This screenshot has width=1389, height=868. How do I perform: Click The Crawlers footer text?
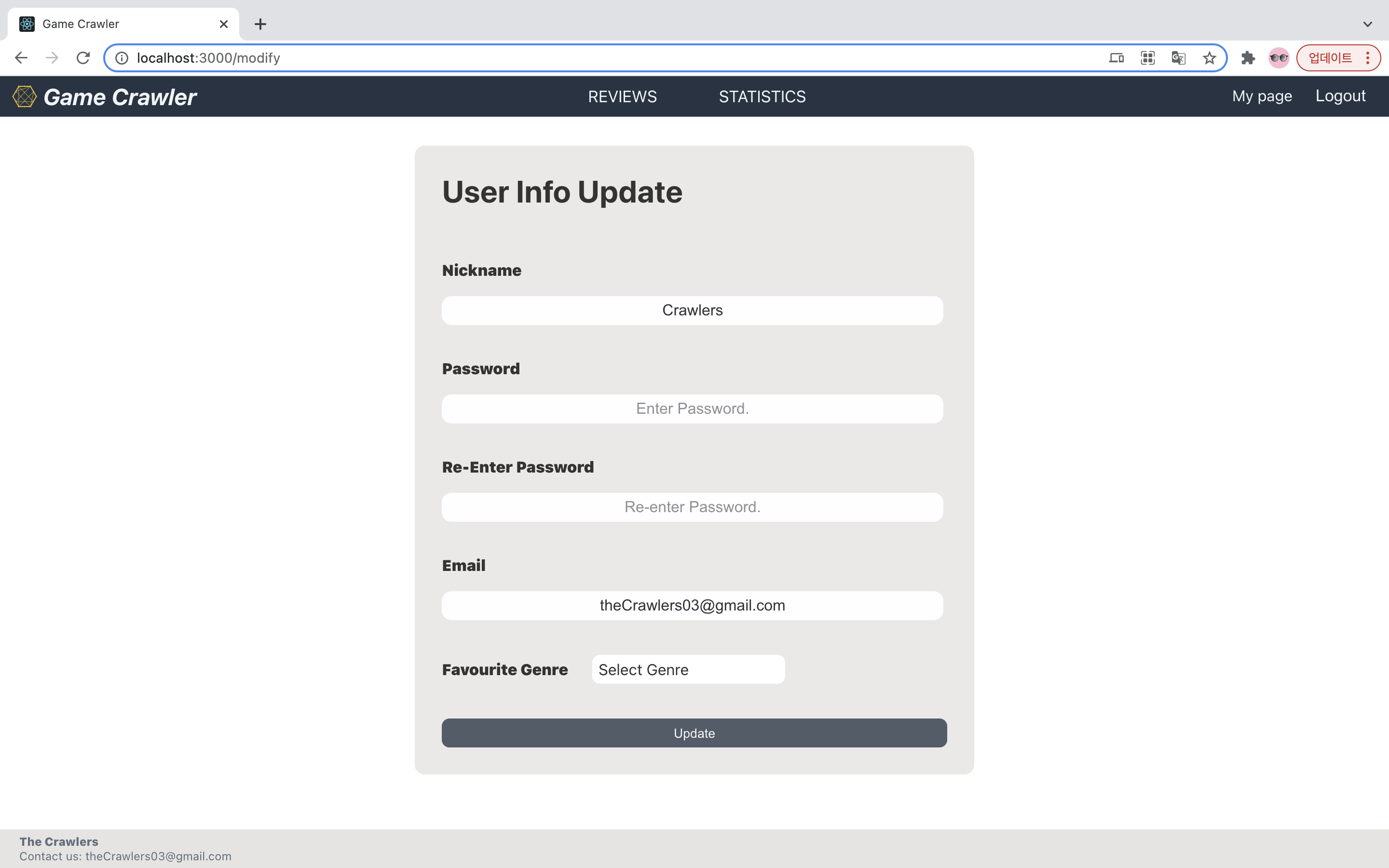(58, 841)
